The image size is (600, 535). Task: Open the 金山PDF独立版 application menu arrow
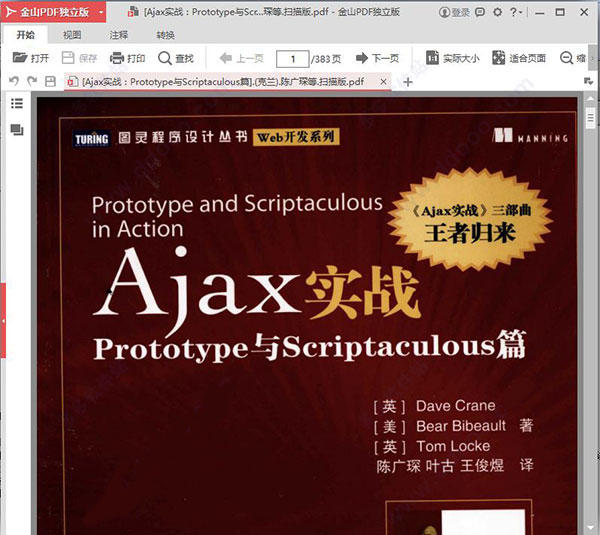(x=101, y=12)
